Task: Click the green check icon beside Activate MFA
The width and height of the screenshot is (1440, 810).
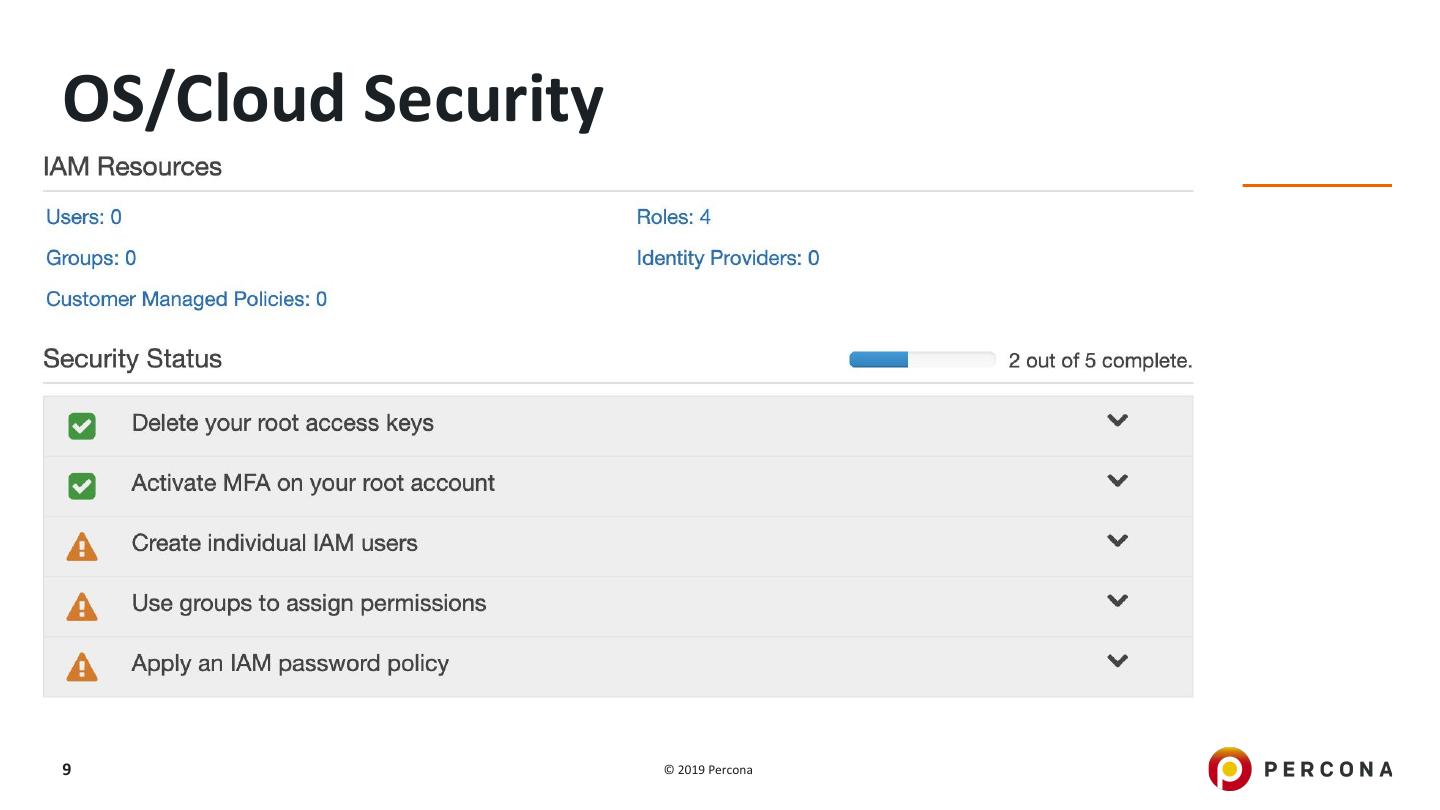Action: 82,487
